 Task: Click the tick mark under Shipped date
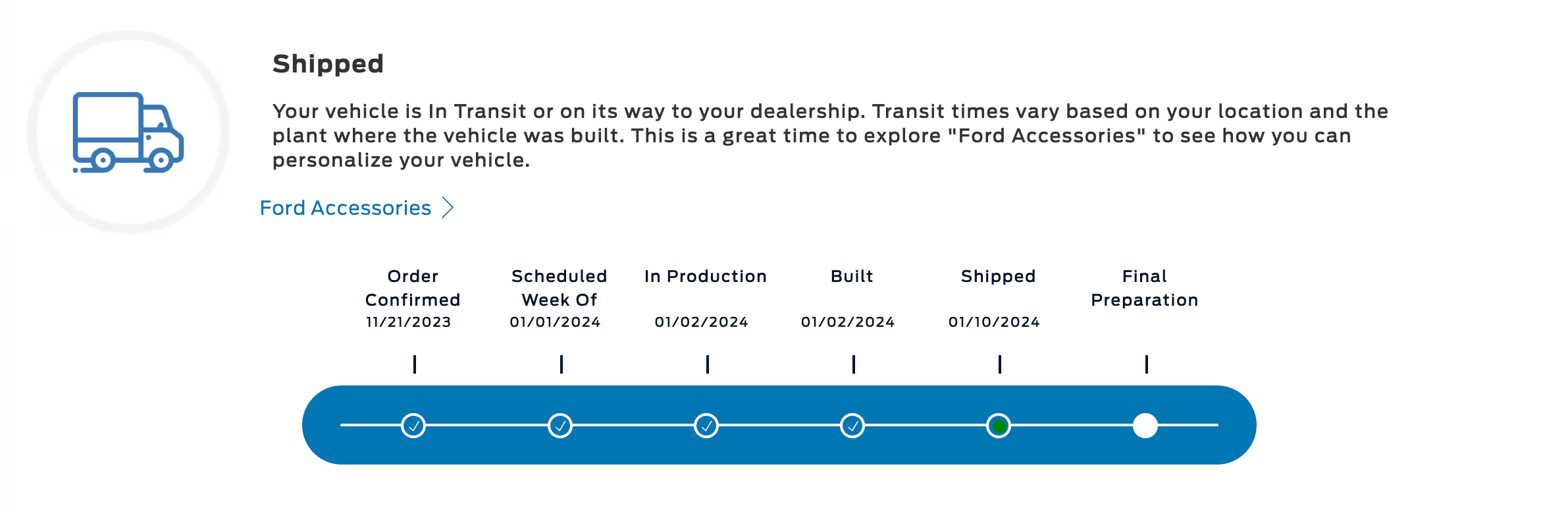[x=1000, y=364]
